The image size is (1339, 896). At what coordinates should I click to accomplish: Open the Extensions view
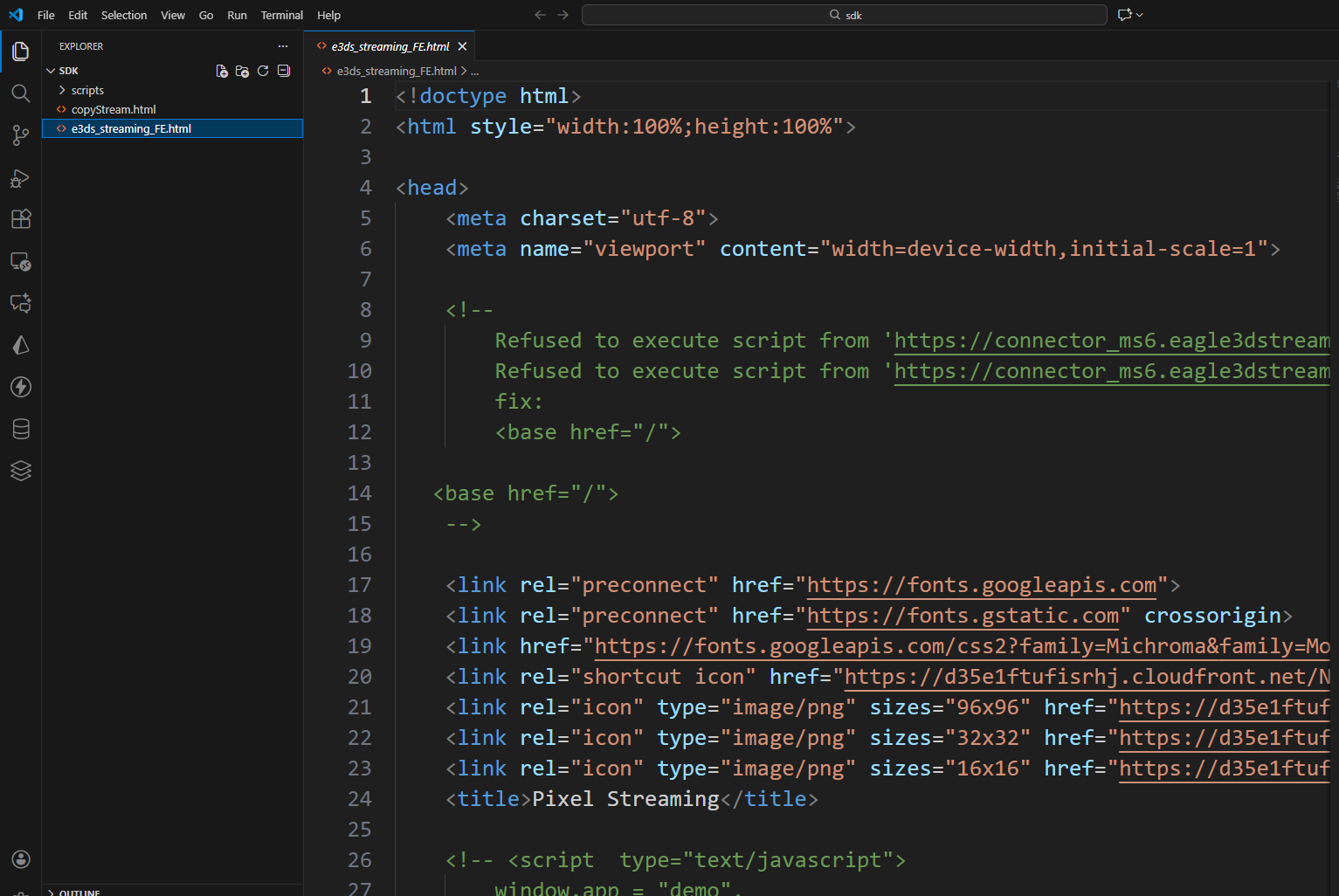tap(20, 219)
